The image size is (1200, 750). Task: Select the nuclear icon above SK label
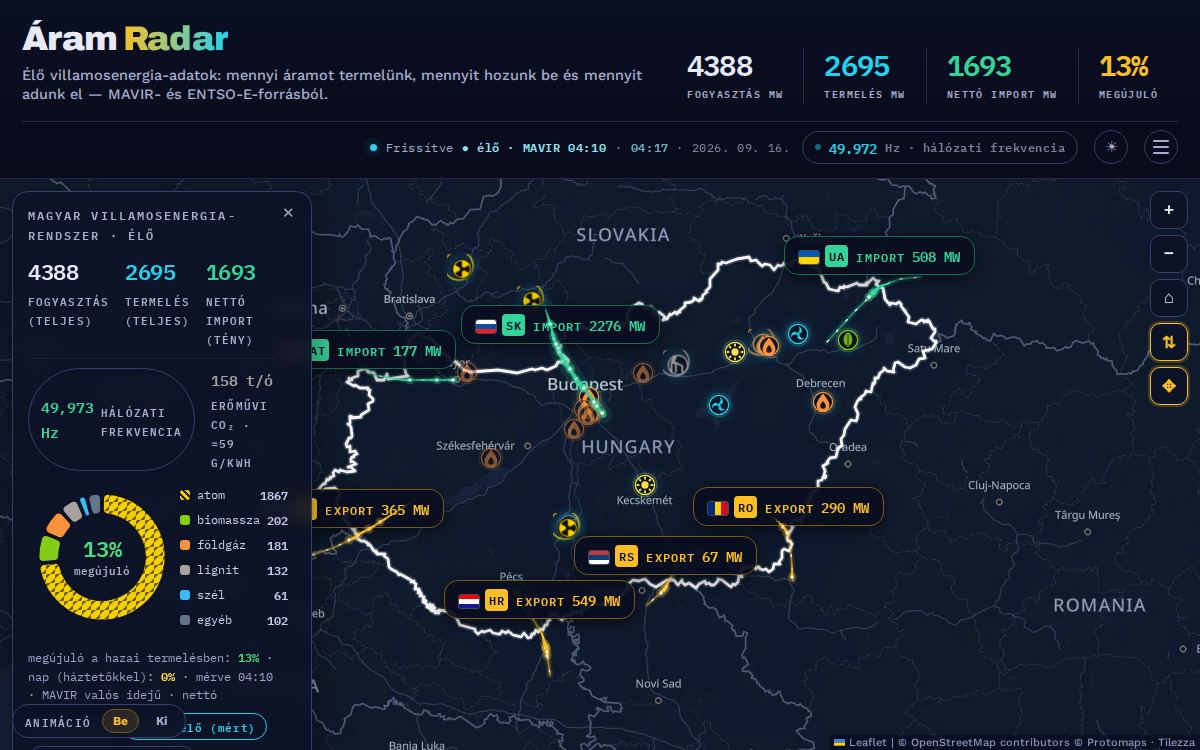532,298
